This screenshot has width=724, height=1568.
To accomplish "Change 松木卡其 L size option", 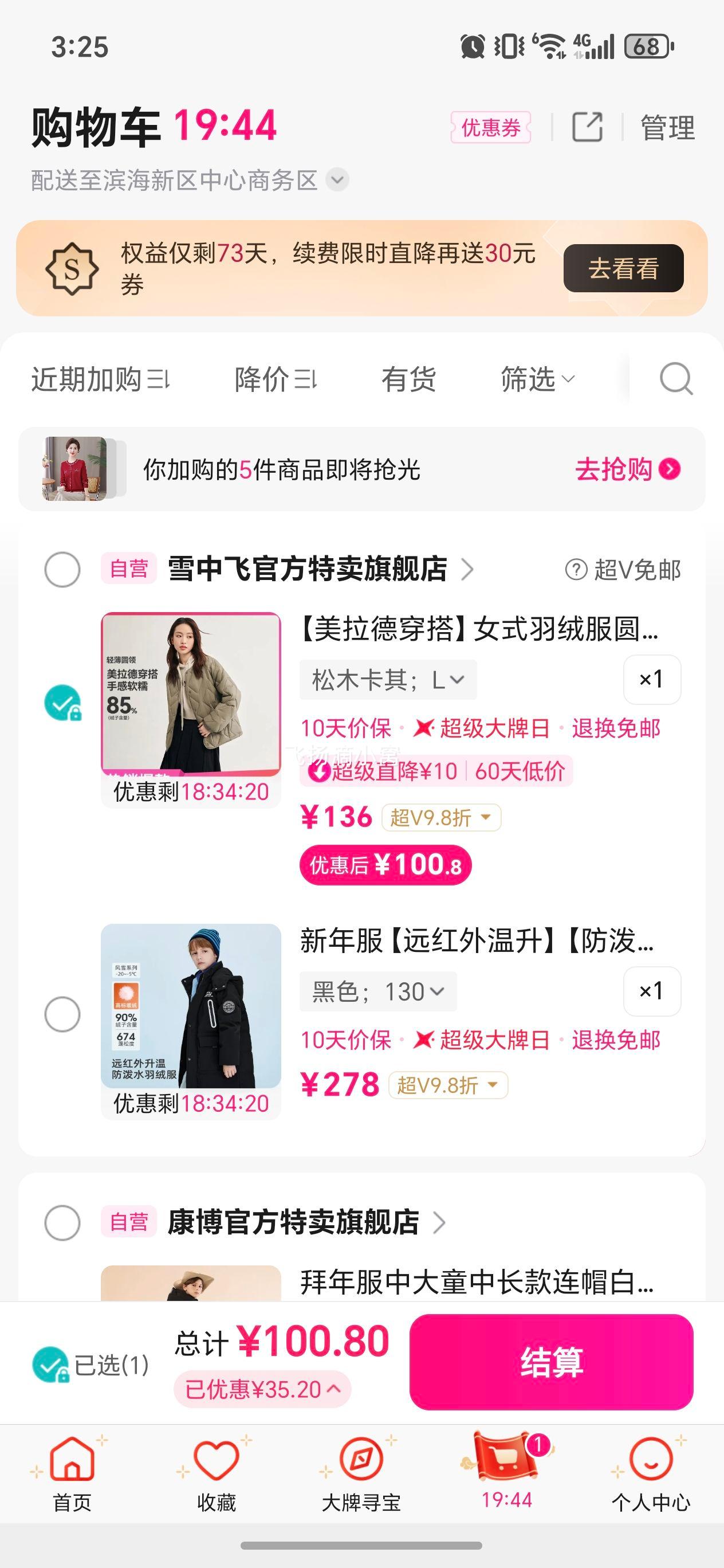I will coord(388,680).
